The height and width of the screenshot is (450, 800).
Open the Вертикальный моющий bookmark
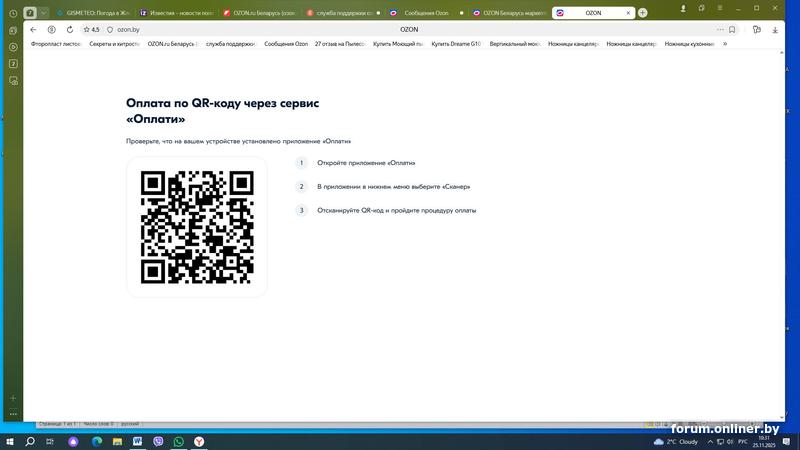515,44
